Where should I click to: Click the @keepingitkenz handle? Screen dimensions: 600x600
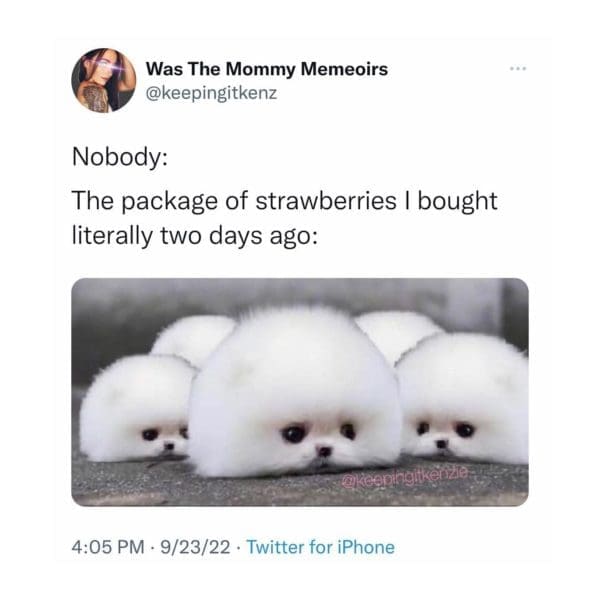pyautogui.click(x=211, y=93)
